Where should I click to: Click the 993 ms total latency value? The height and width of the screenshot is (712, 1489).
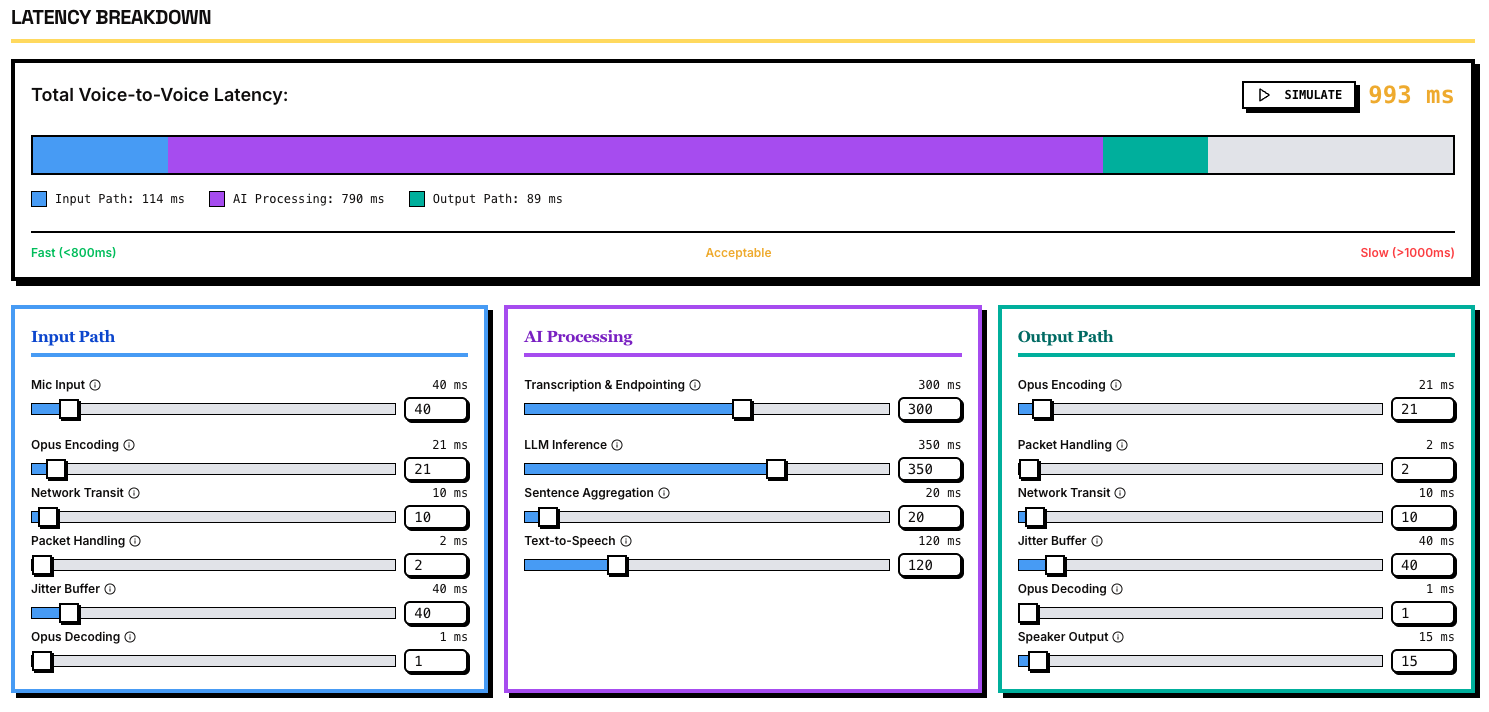(x=1411, y=95)
